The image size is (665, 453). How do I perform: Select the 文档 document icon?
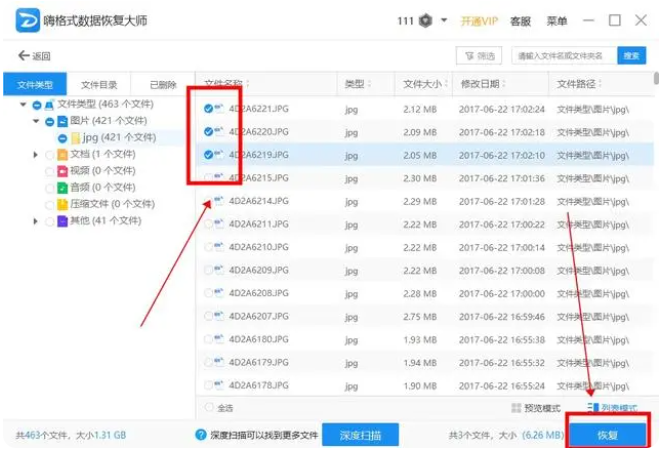pos(62,154)
